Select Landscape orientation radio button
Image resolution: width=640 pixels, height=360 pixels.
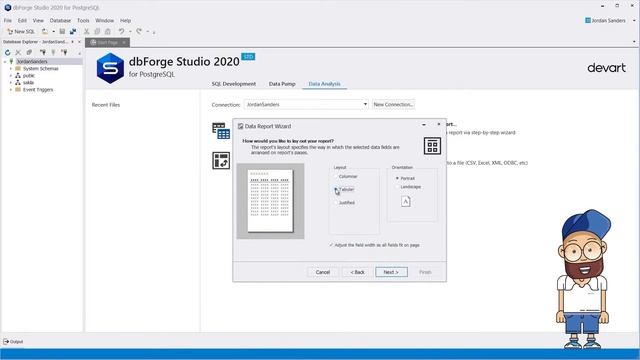pyautogui.click(x=397, y=187)
